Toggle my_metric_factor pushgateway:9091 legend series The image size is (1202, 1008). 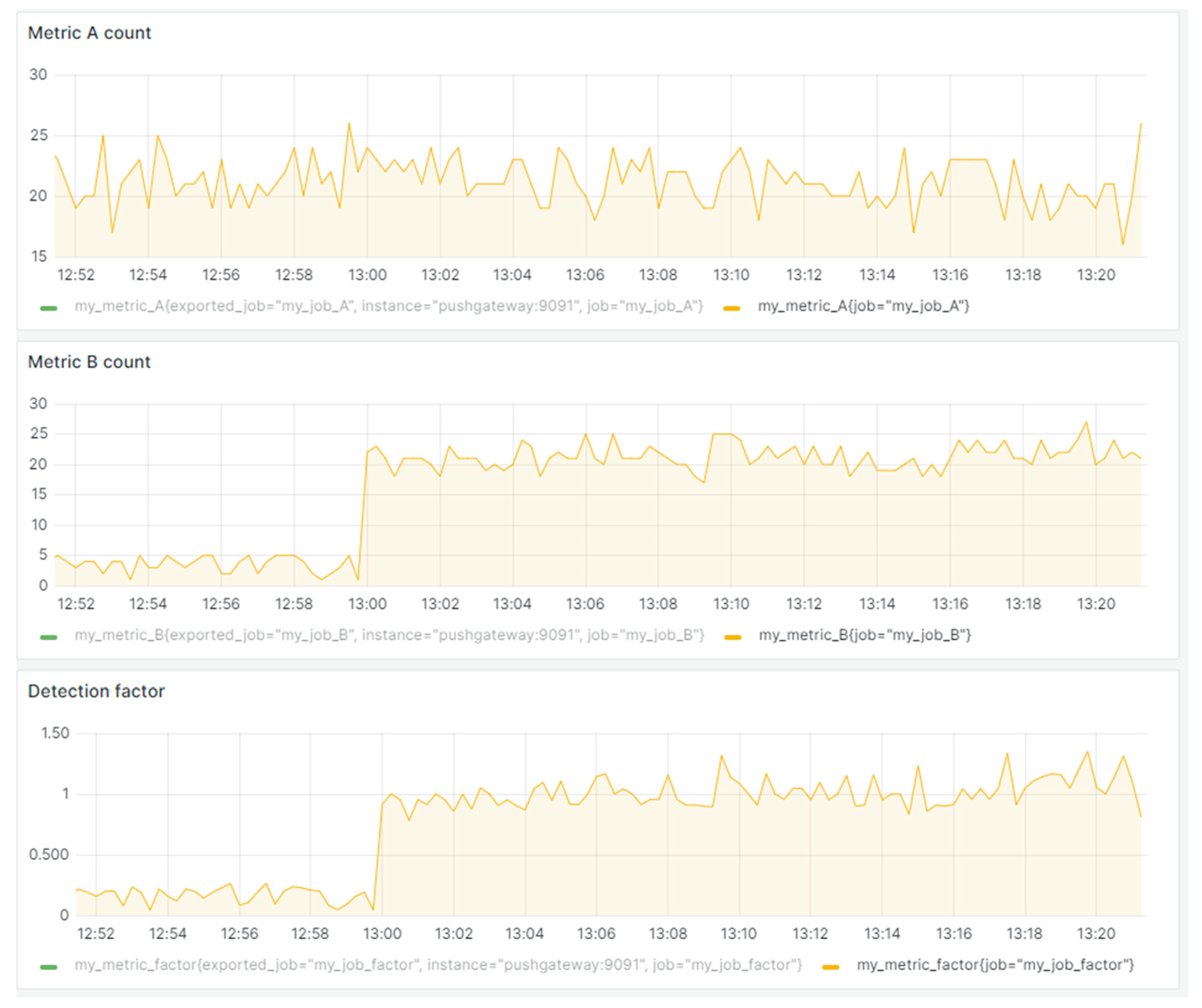(x=438, y=965)
